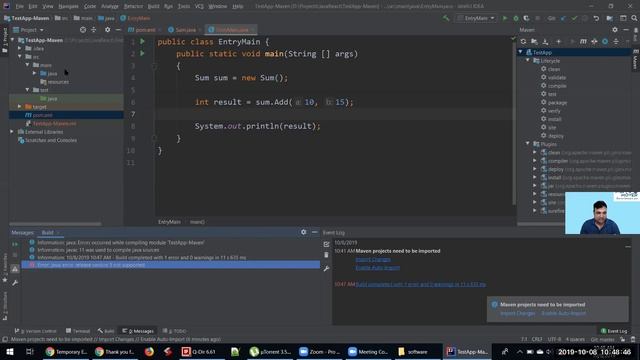640x360 pixels.
Task: Click the blue Git update project arrow
Action: [x=563, y=18]
